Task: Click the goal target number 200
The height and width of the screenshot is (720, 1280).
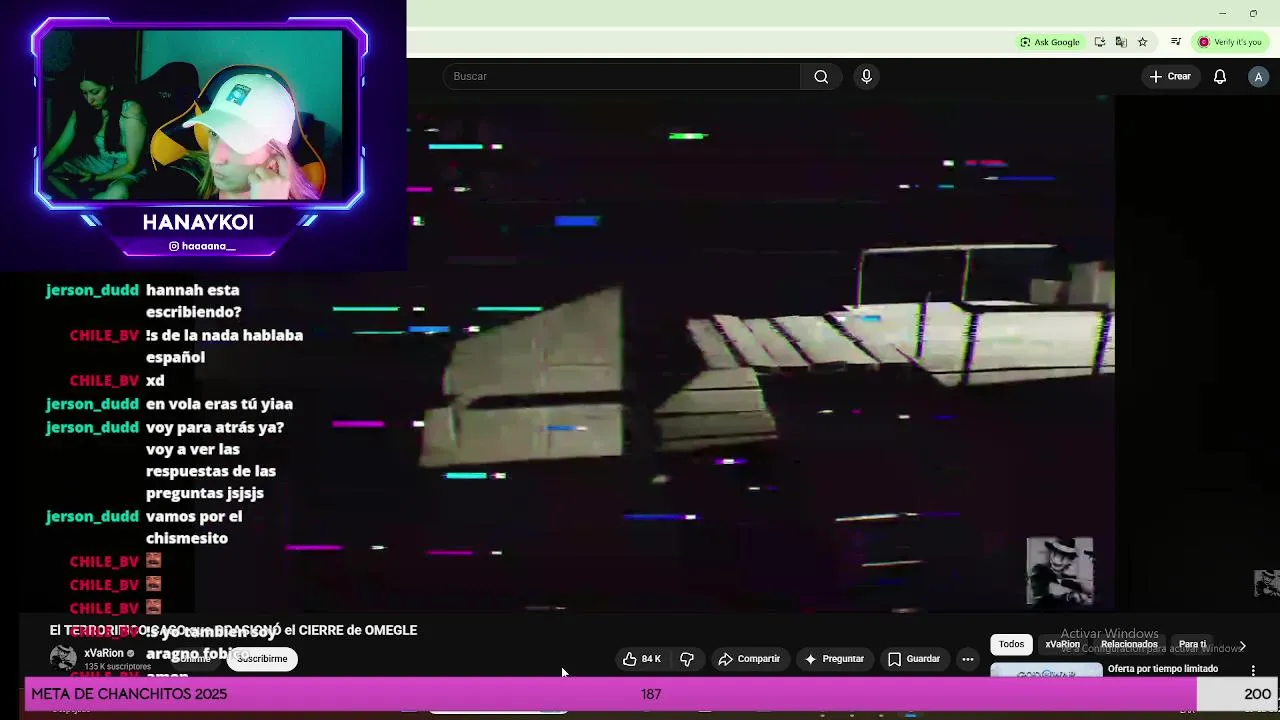Action: (x=1257, y=694)
